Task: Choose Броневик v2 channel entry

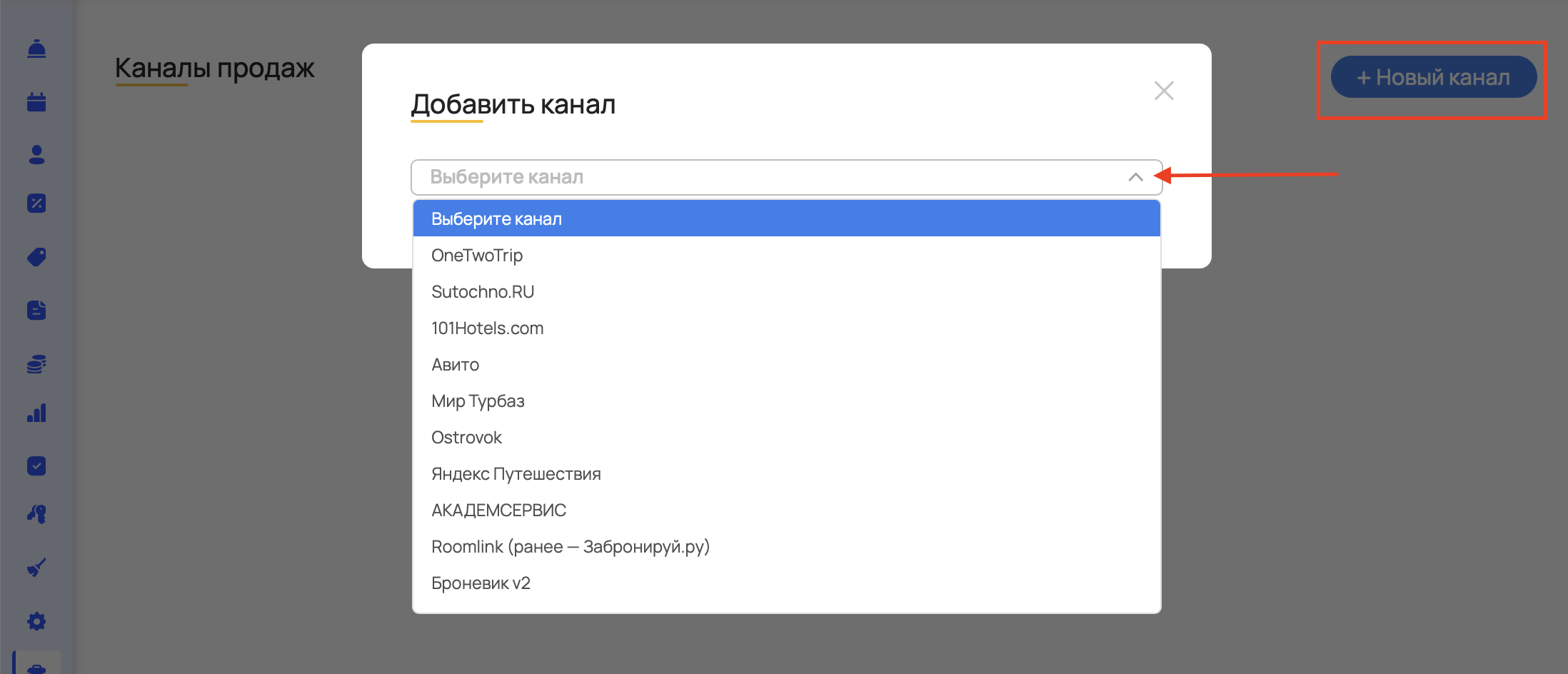Action: 481,583
